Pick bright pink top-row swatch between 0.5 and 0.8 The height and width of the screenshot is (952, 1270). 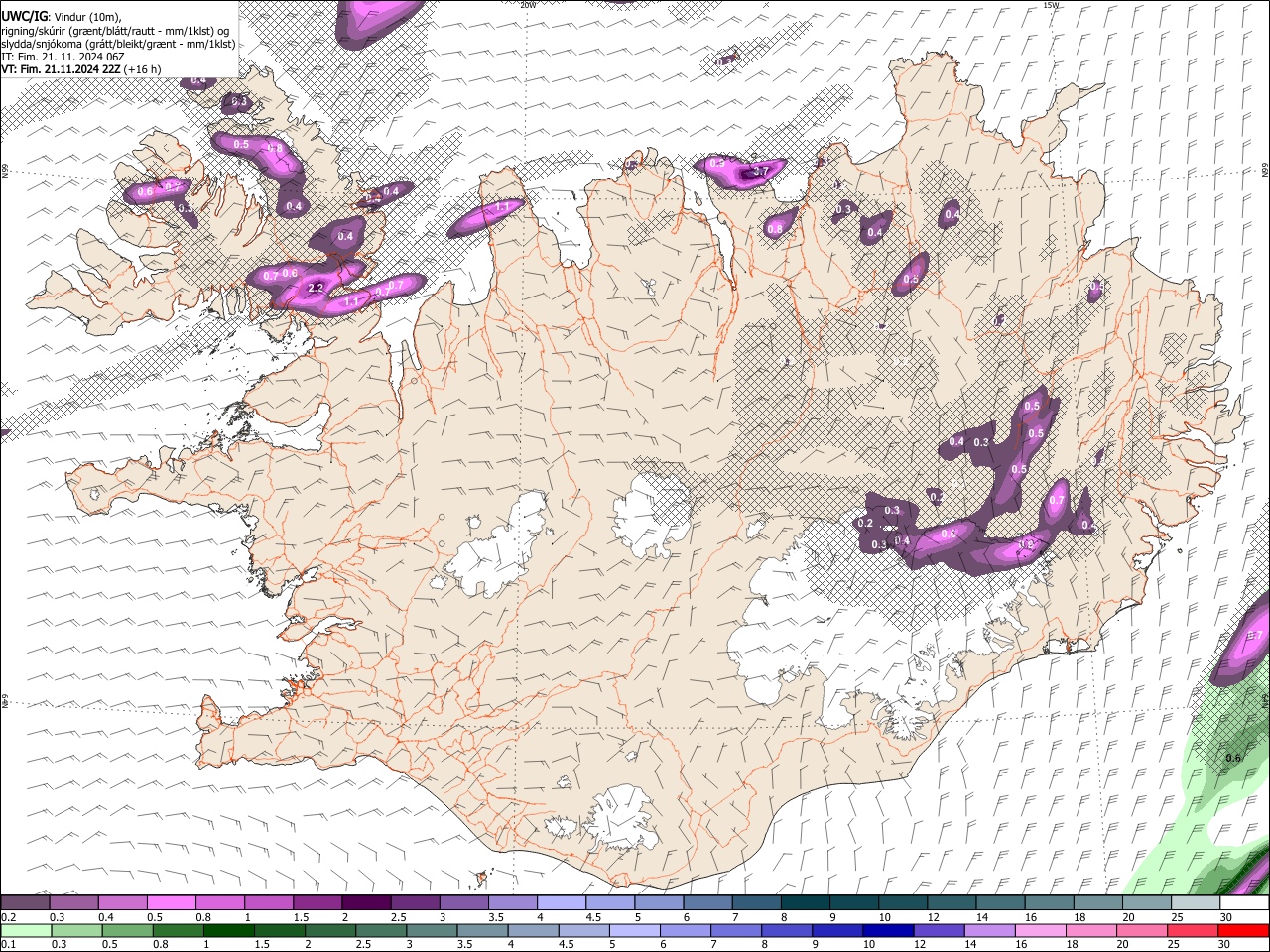click(171, 903)
